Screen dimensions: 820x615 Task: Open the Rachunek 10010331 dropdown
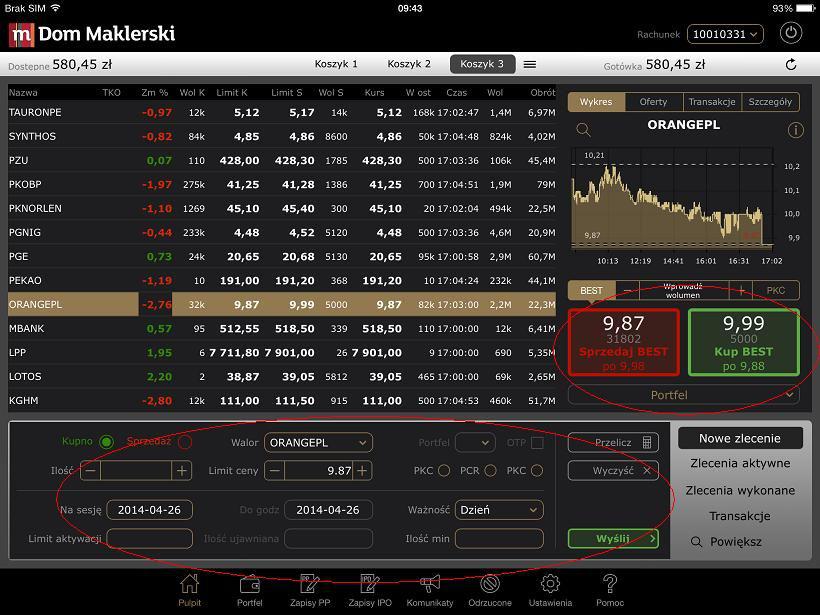725,34
